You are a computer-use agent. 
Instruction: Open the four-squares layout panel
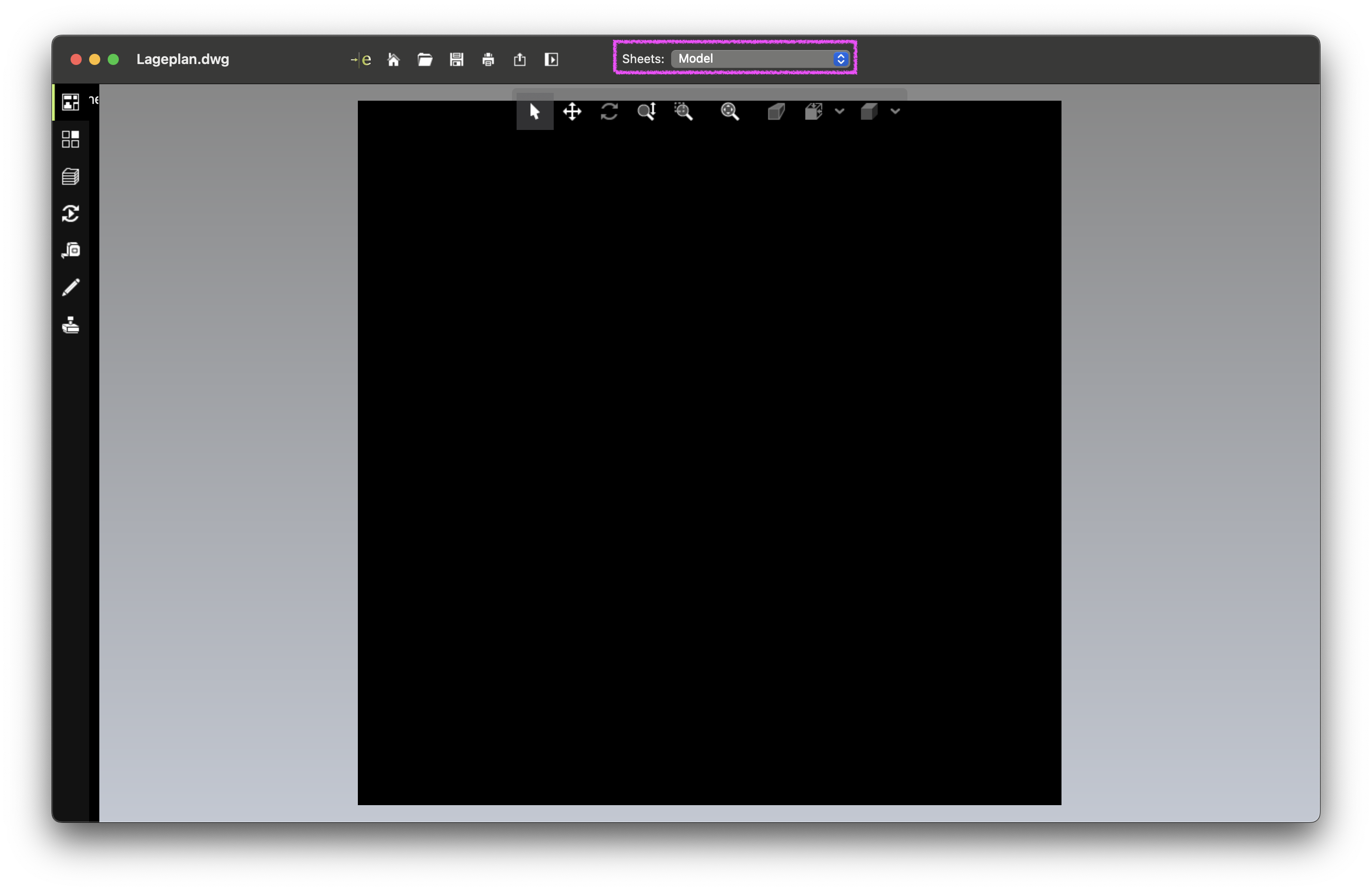(x=71, y=139)
